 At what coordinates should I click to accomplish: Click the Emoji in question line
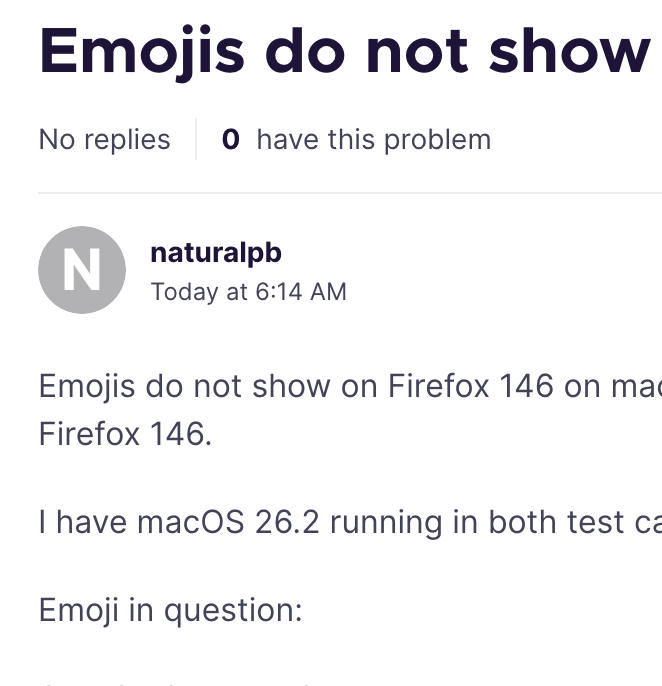(170, 610)
